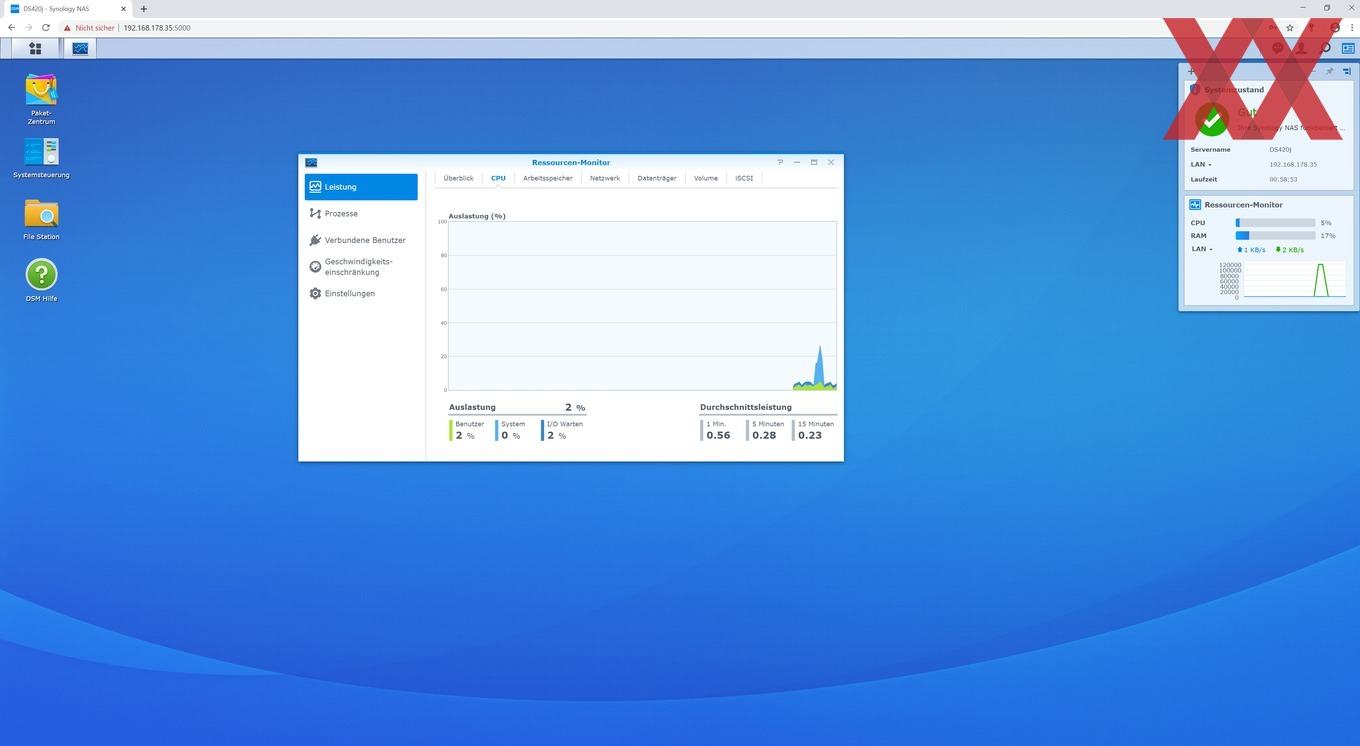1360x746 pixels.
Task: Click the widget RAM usage bar
Action: 1275,236
